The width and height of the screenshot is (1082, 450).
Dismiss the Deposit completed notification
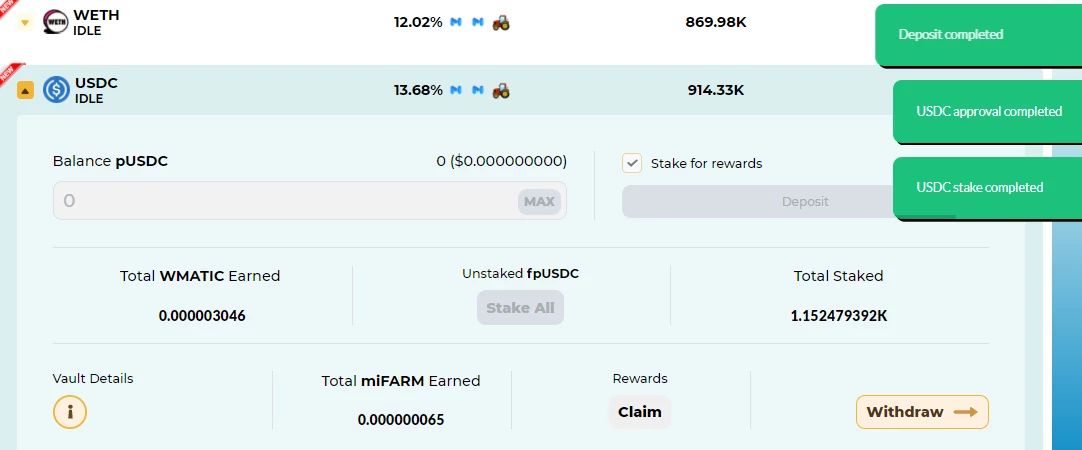(x=978, y=35)
